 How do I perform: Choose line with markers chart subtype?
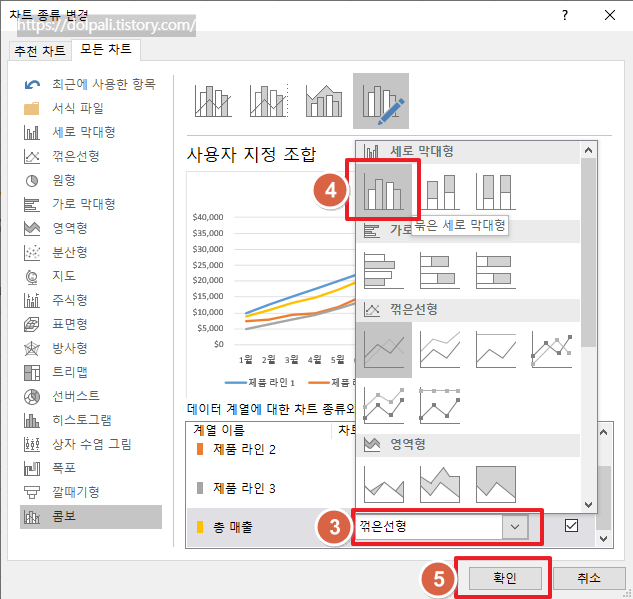(551, 350)
